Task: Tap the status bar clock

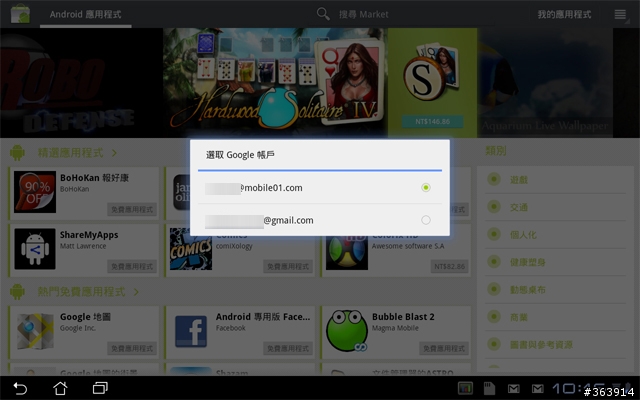Action: pos(579,388)
